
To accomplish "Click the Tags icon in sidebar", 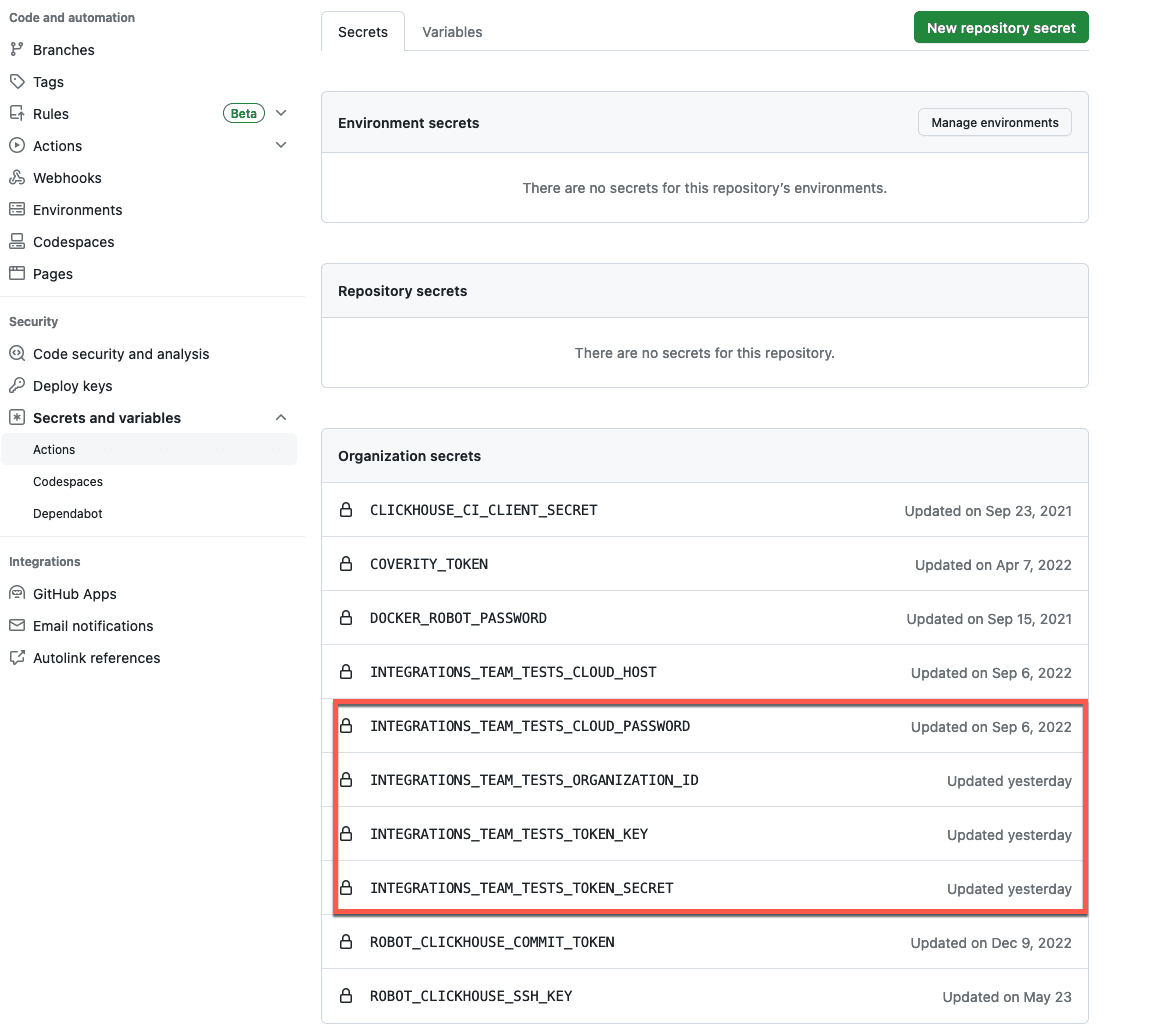I will pyautogui.click(x=16, y=82).
